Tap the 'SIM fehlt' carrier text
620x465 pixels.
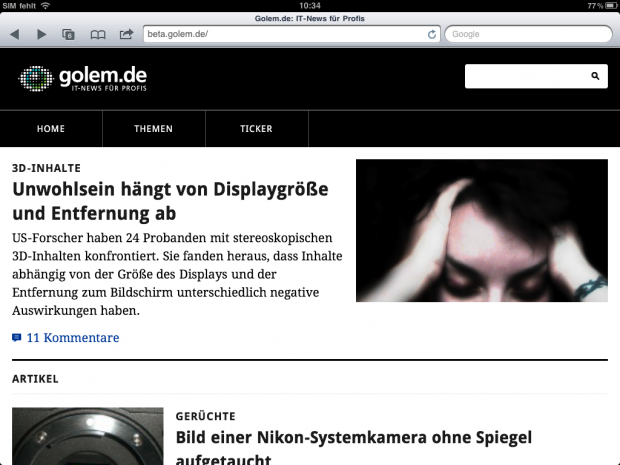pos(19,6)
